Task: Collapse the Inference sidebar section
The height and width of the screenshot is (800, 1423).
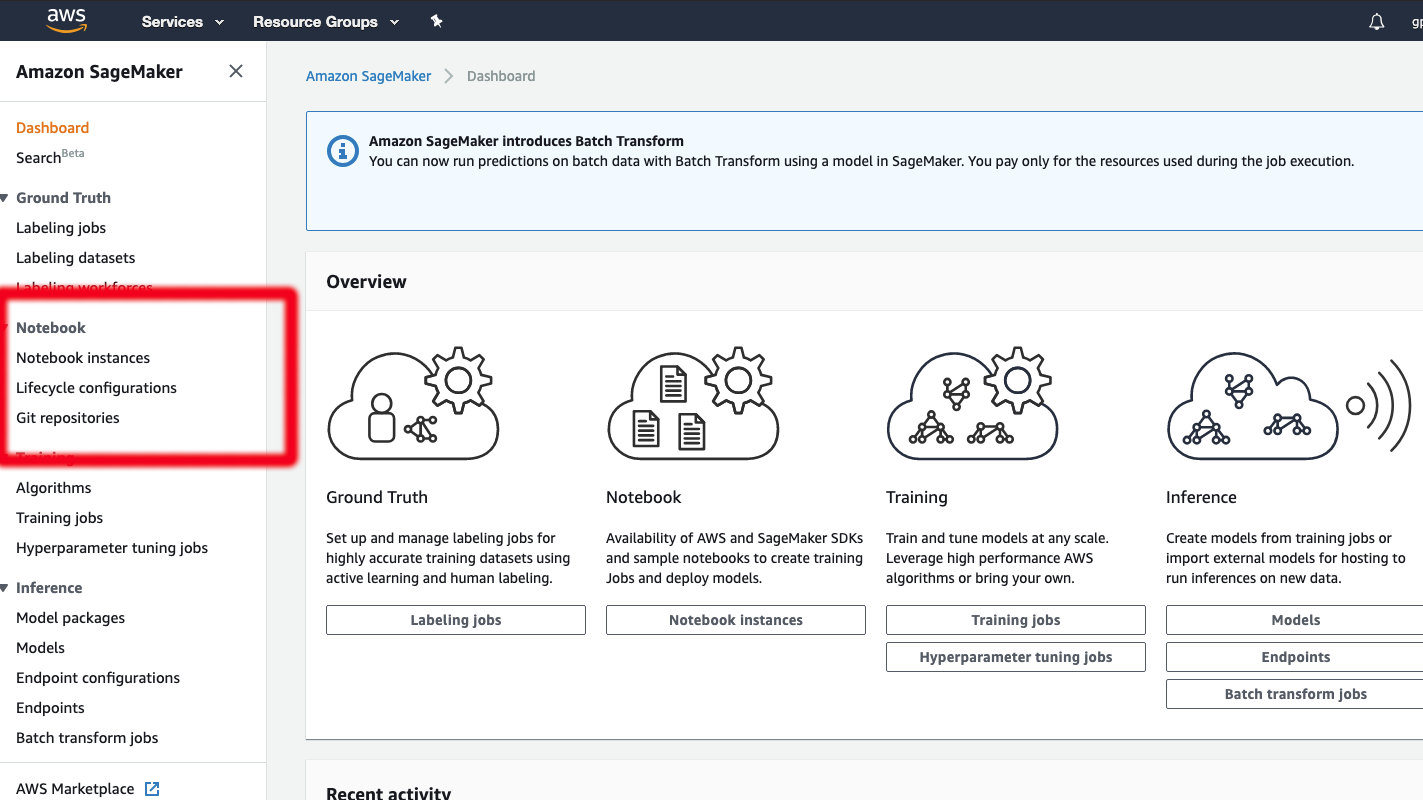Action: (x=5, y=588)
